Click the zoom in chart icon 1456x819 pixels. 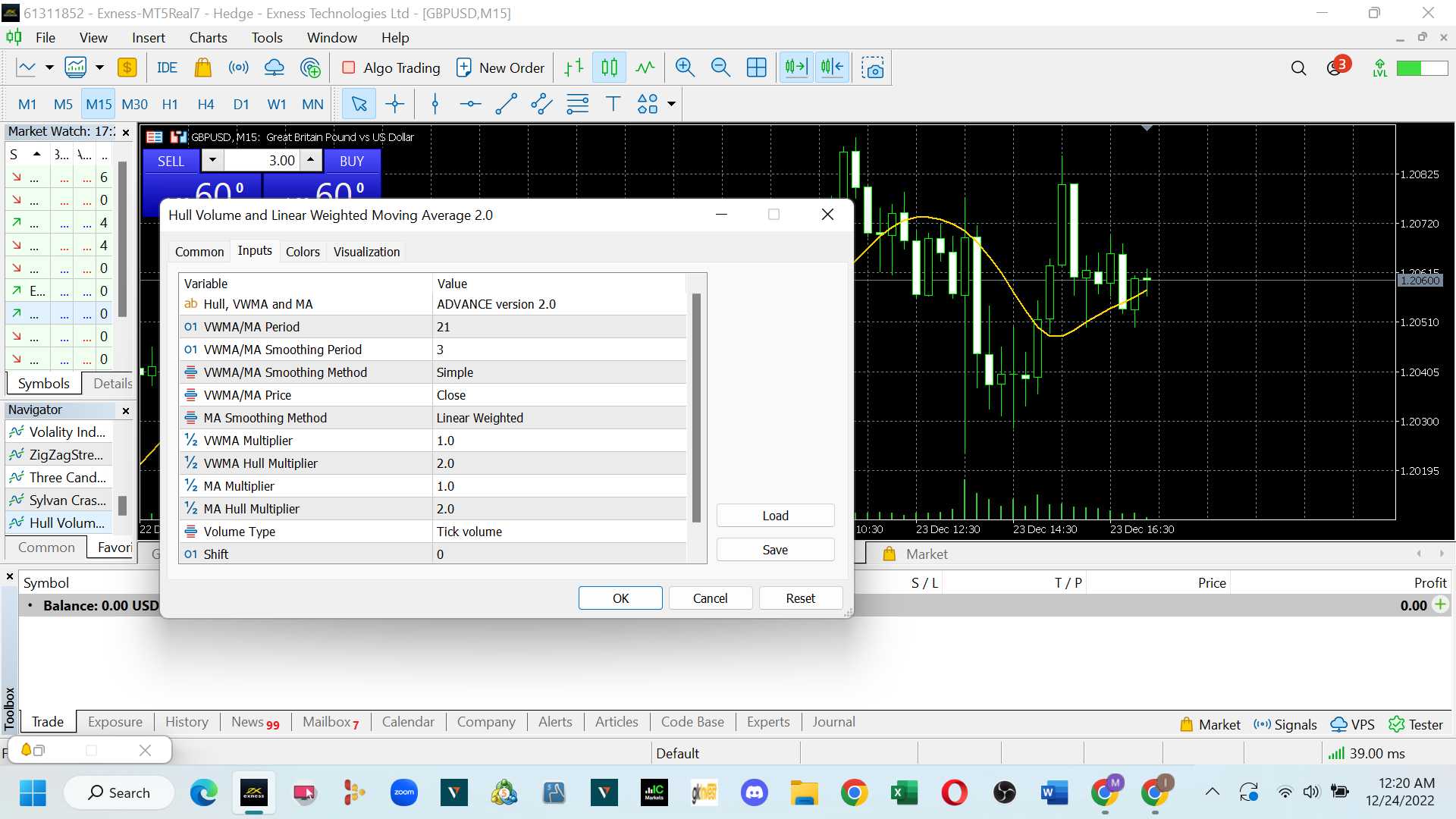coord(685,67)
